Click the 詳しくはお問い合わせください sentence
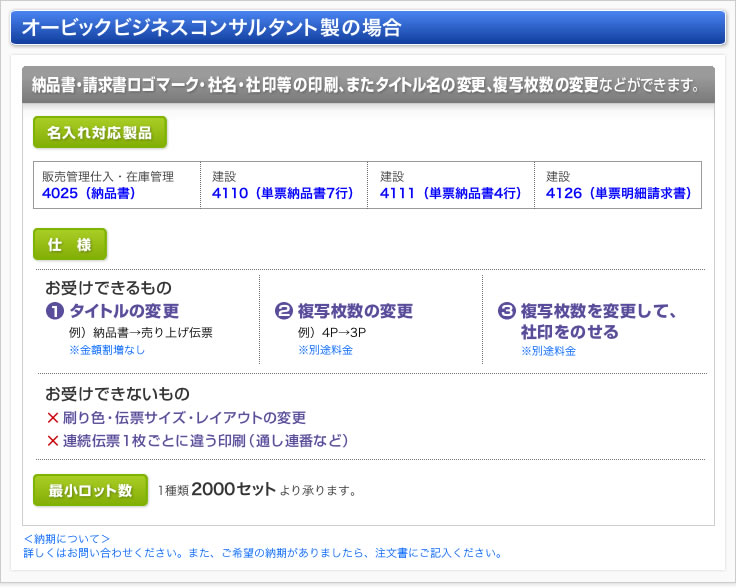This screenshot has width=736, height=588. (x=263, y=553)
